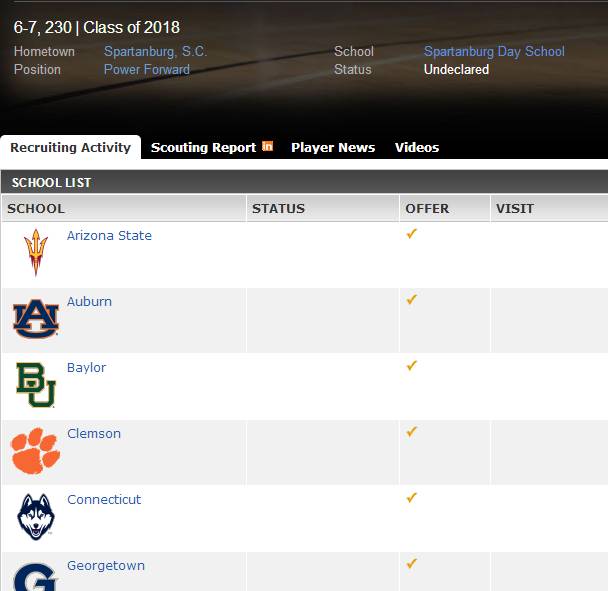This screenshot has width=608, height=591.
Task: Click the Auburn AU logo
Action: tap(36, 318)
